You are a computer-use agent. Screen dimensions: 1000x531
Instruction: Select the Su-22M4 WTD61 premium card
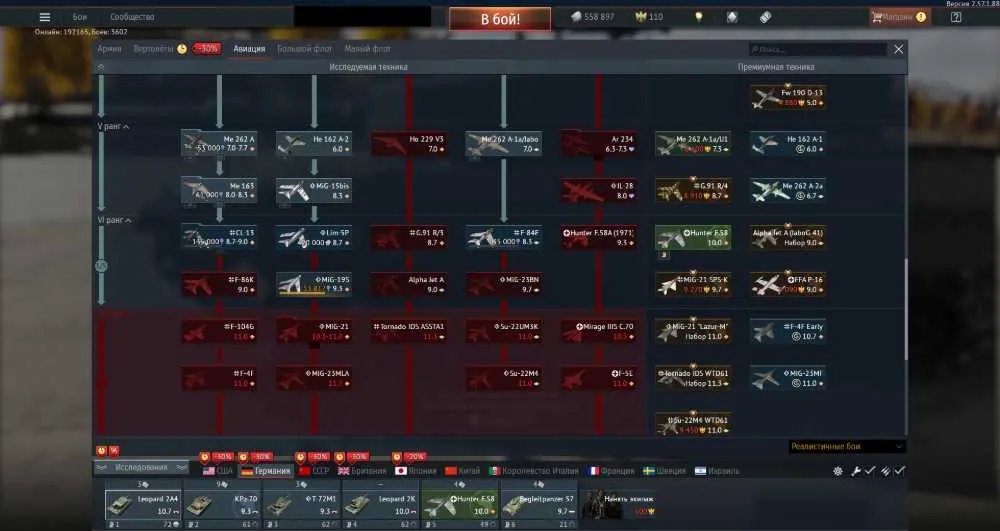[x=693, y=425]
